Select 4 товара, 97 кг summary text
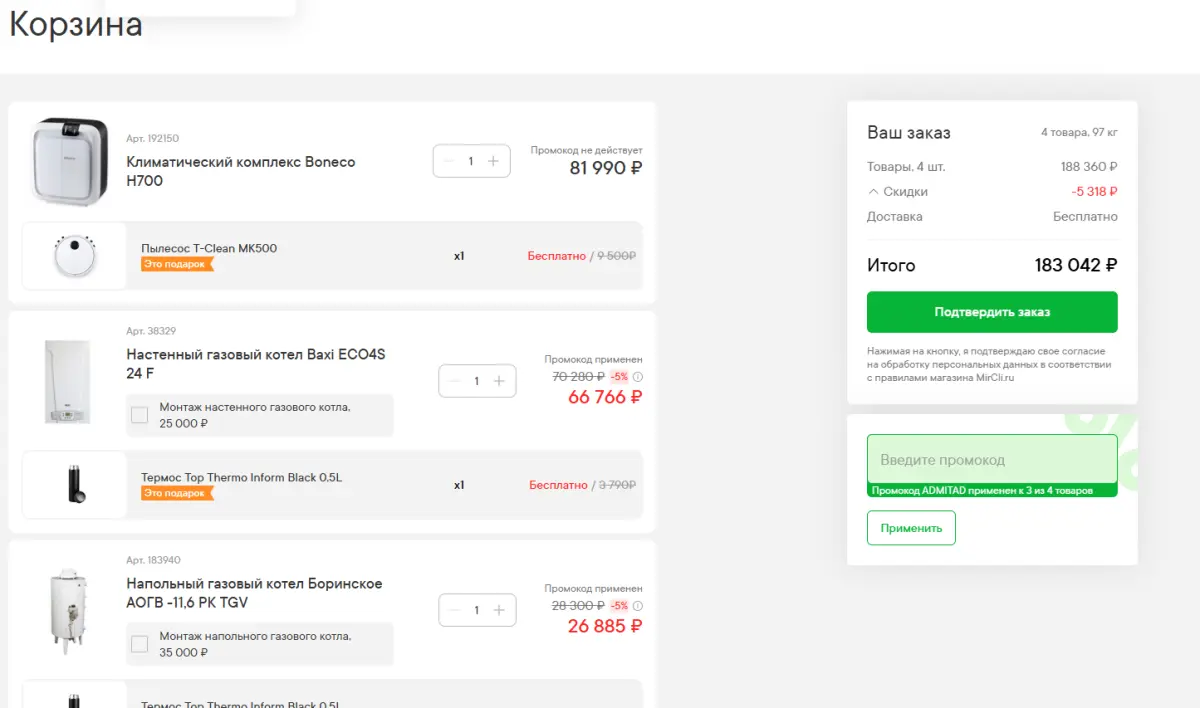 [1079, 132]
